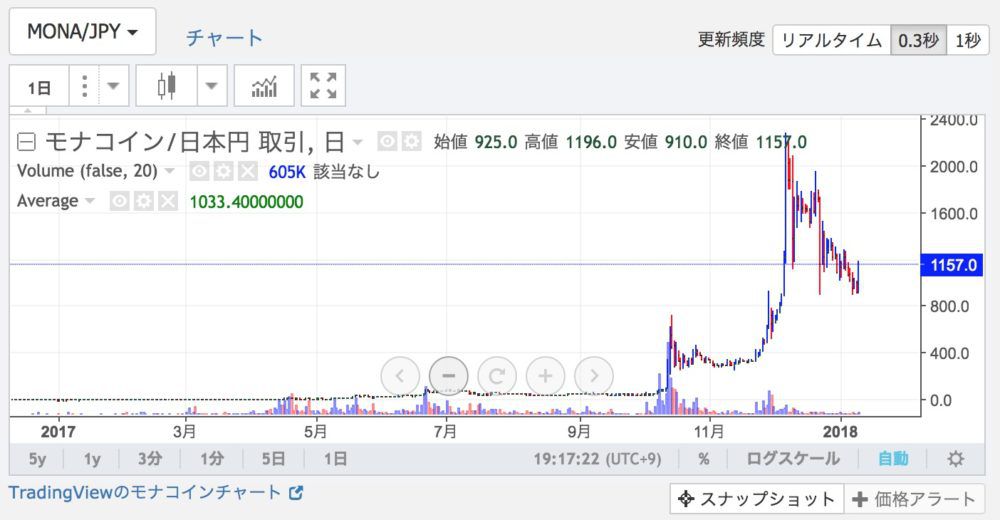Open settings gear of main series
1000x520 pixels.
coord(411,141)
